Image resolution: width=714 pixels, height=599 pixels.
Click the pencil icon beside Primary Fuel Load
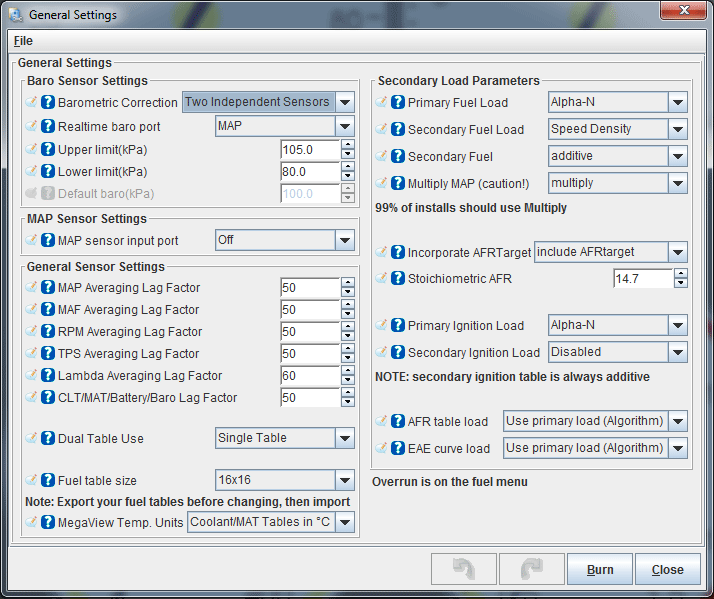click(381, 103)
